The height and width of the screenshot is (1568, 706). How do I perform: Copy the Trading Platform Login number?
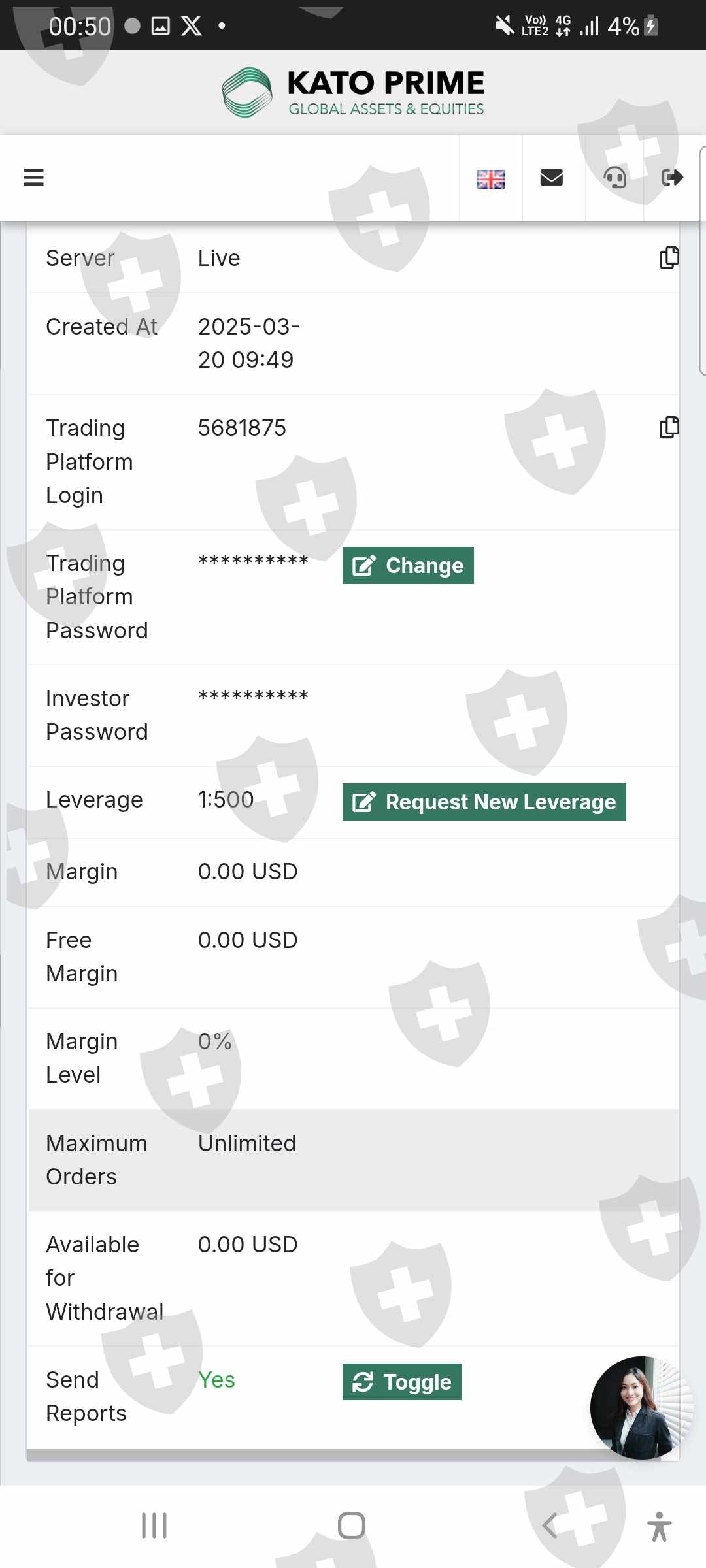click(669, 427)
